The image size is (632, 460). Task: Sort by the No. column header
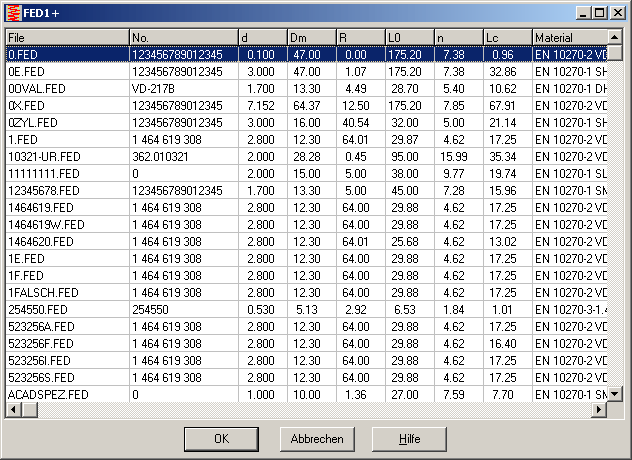pos(183,37)
